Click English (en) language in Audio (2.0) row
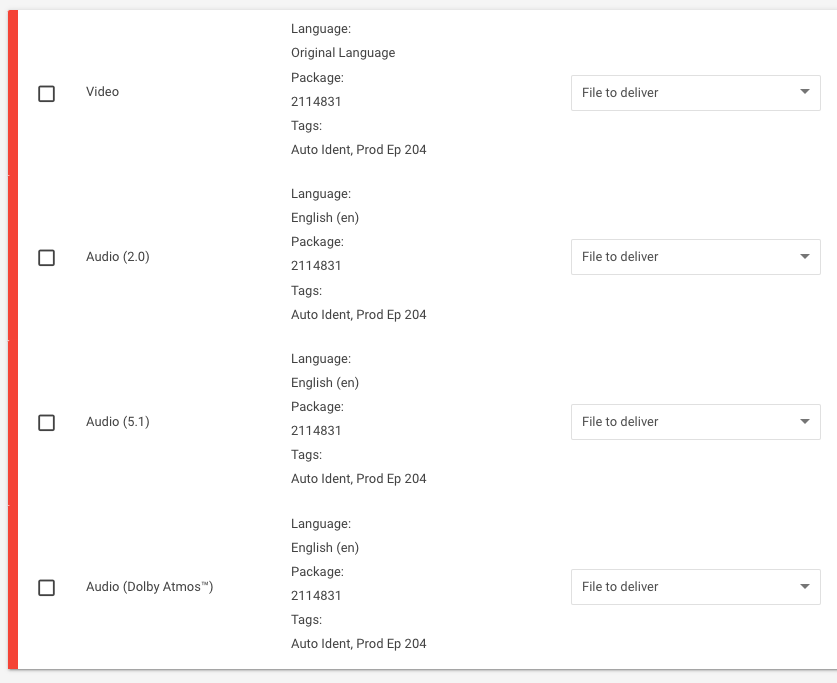This screenshot has width=837, height=683. (x=325, y=218)
